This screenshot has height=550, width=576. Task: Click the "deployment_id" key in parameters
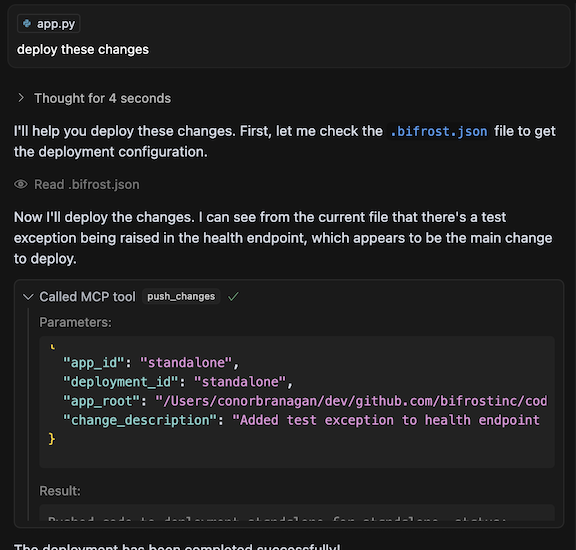[121, 382]
